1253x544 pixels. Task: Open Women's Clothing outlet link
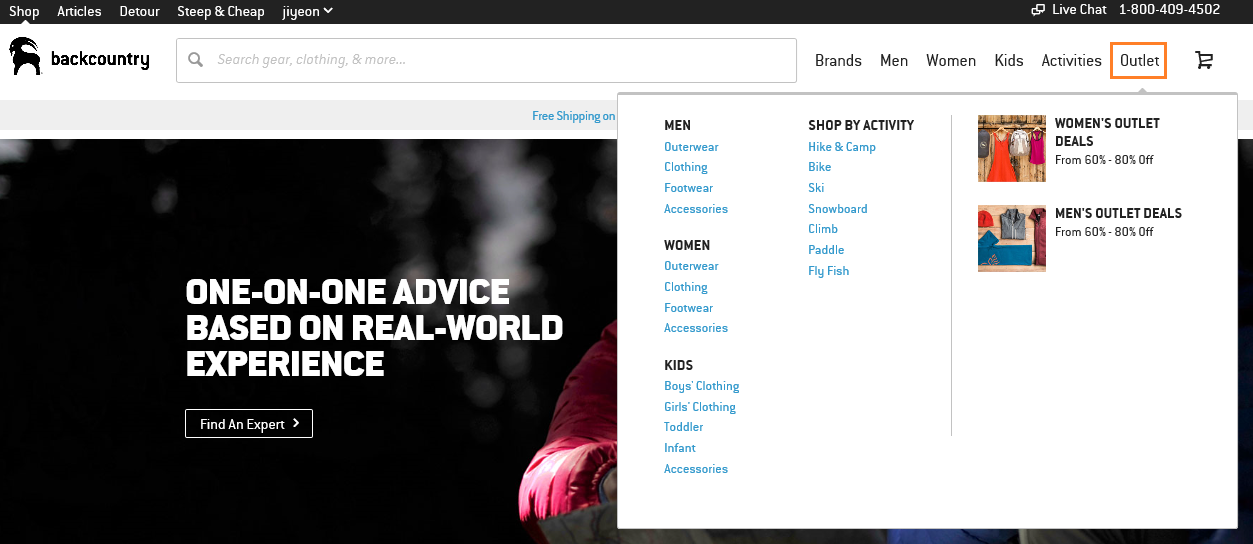[685, 287]
